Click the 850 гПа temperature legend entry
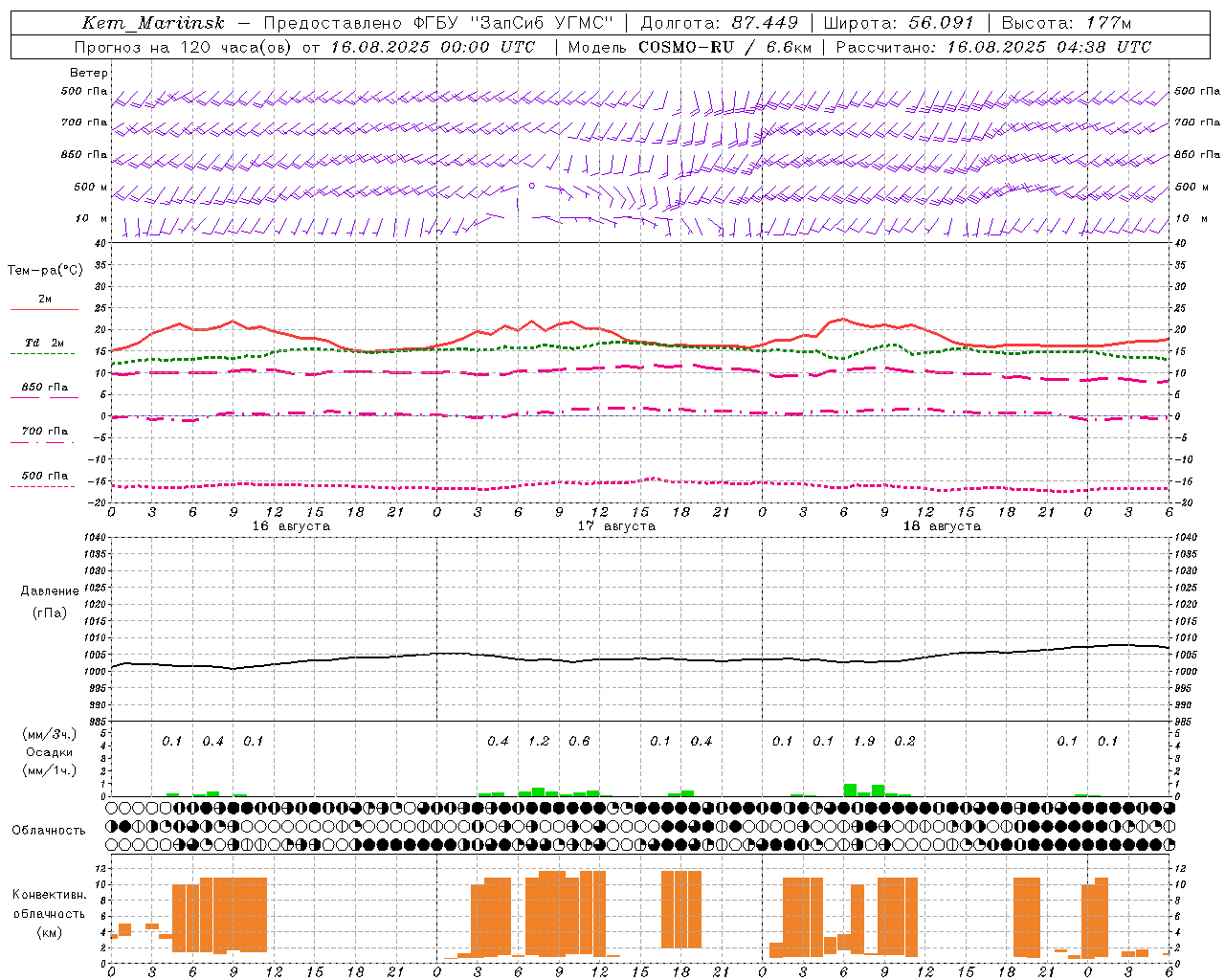Viewport: 1225px width, 980px height. point(45,388)
